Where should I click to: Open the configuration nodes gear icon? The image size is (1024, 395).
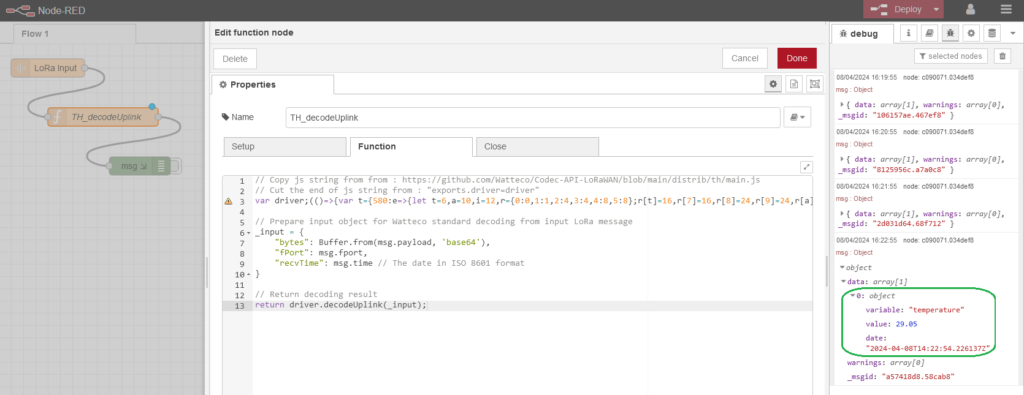[x=972, y=33]
